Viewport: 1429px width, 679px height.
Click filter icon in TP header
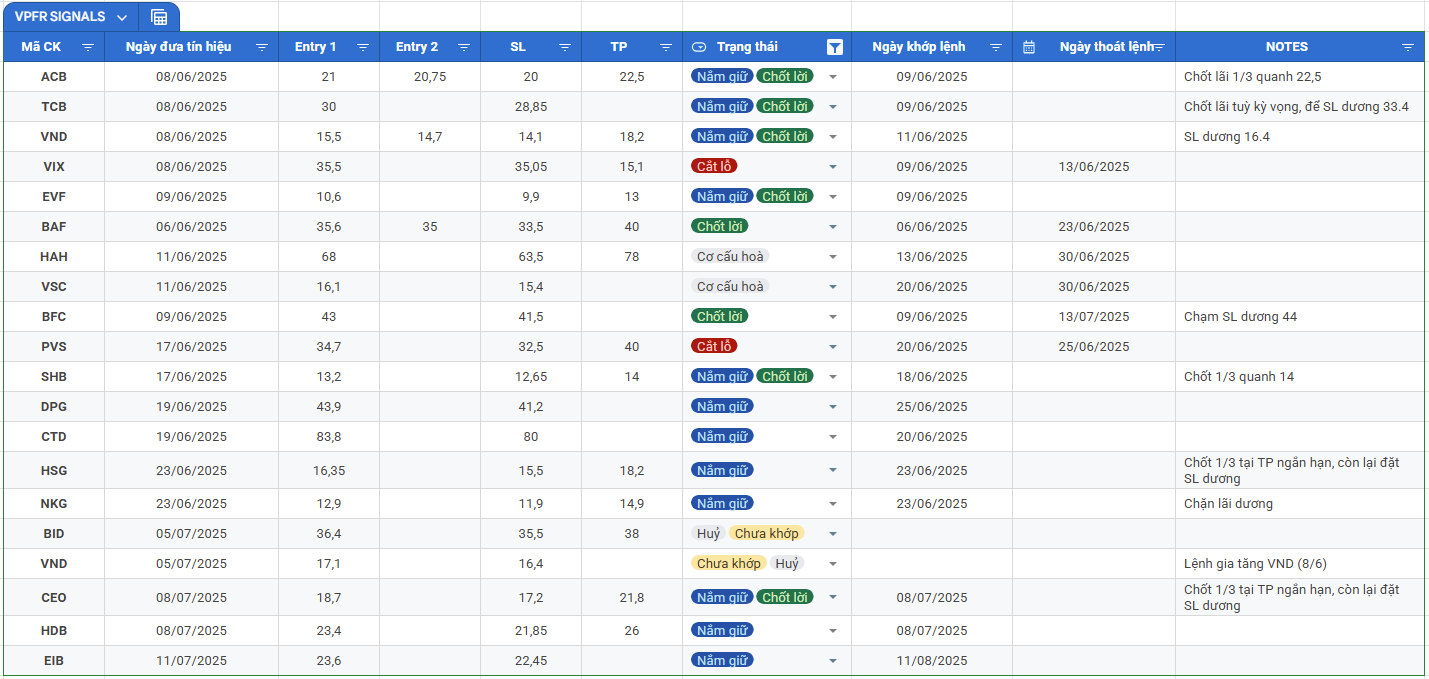(x=666, y=47)
